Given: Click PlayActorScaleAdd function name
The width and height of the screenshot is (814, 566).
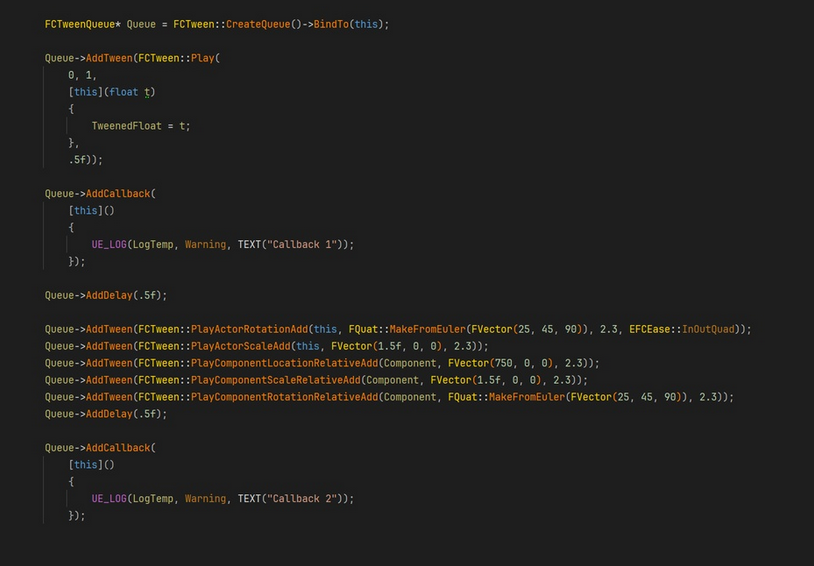Looking at the screenshot, I should (240, 346).
